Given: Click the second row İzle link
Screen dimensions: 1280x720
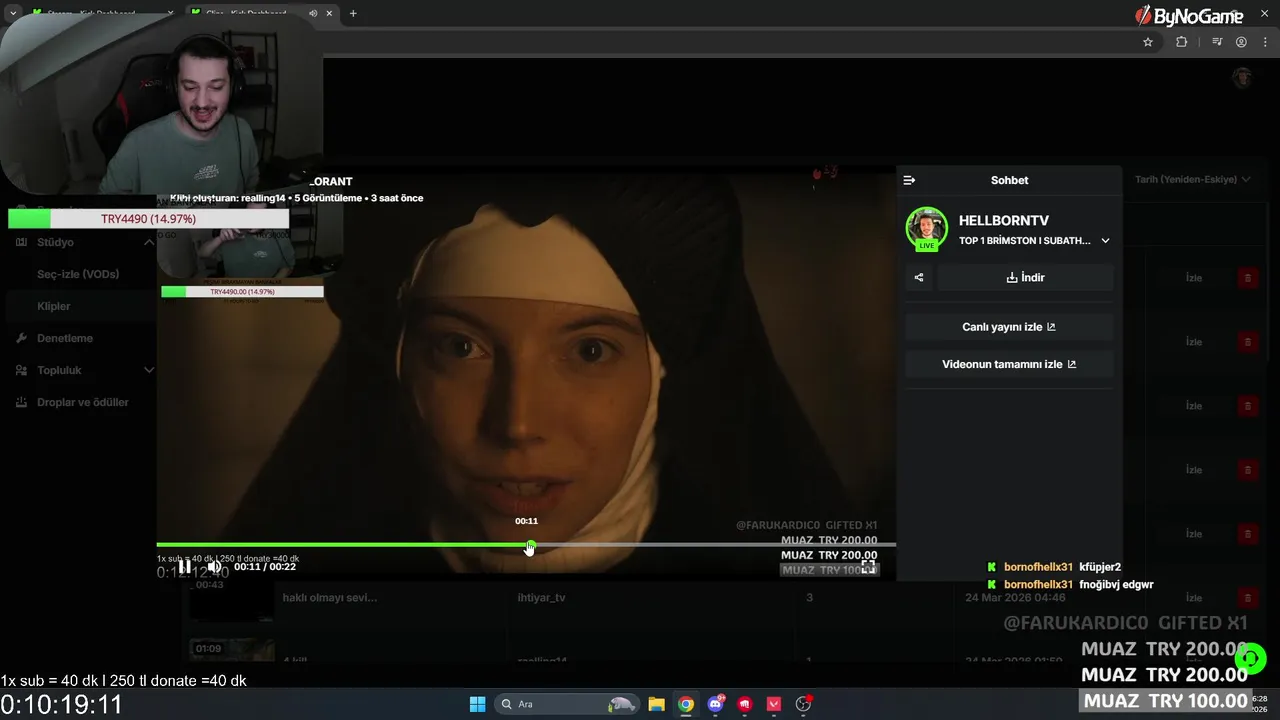Looking at the screenshot, I should [x=1194, y=342].
